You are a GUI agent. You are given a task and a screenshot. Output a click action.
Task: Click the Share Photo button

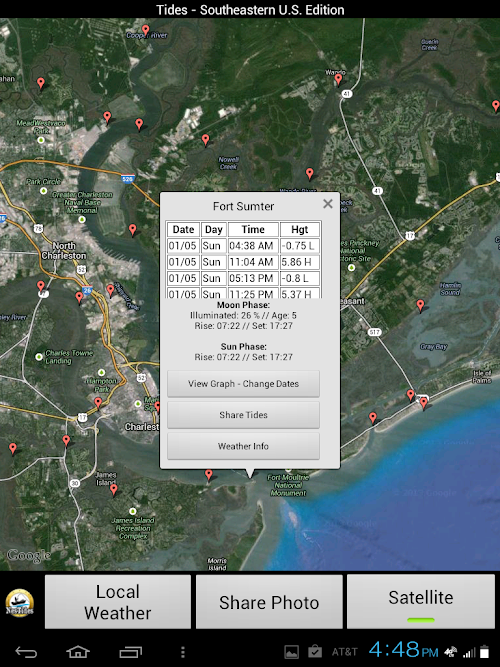pos(269,602)
